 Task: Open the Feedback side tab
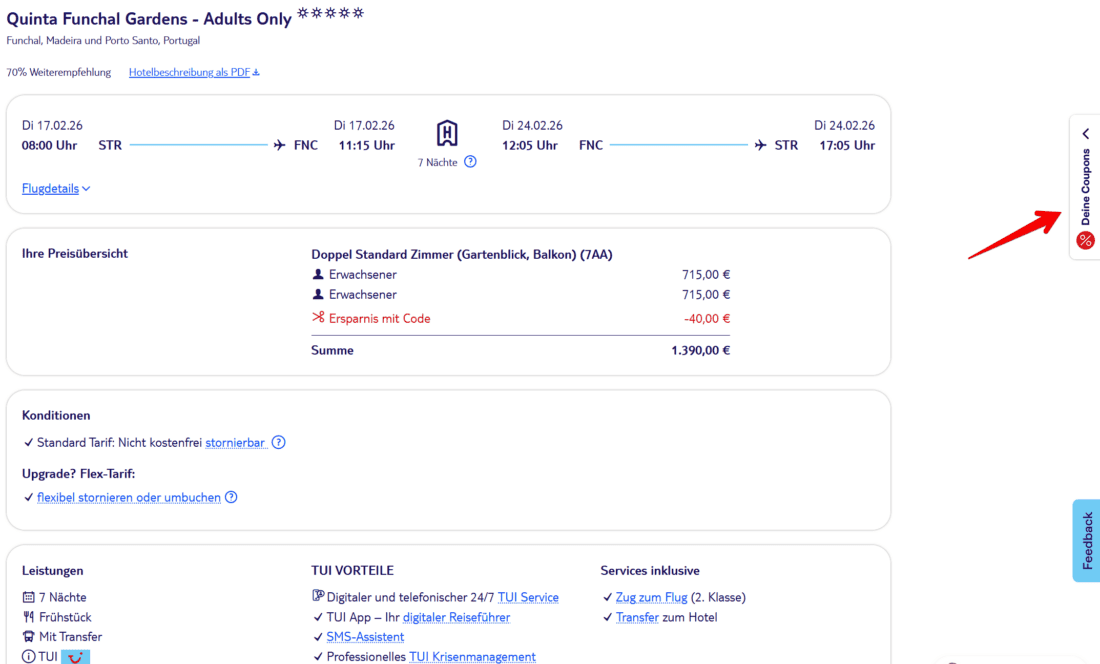coord(1087,540)
